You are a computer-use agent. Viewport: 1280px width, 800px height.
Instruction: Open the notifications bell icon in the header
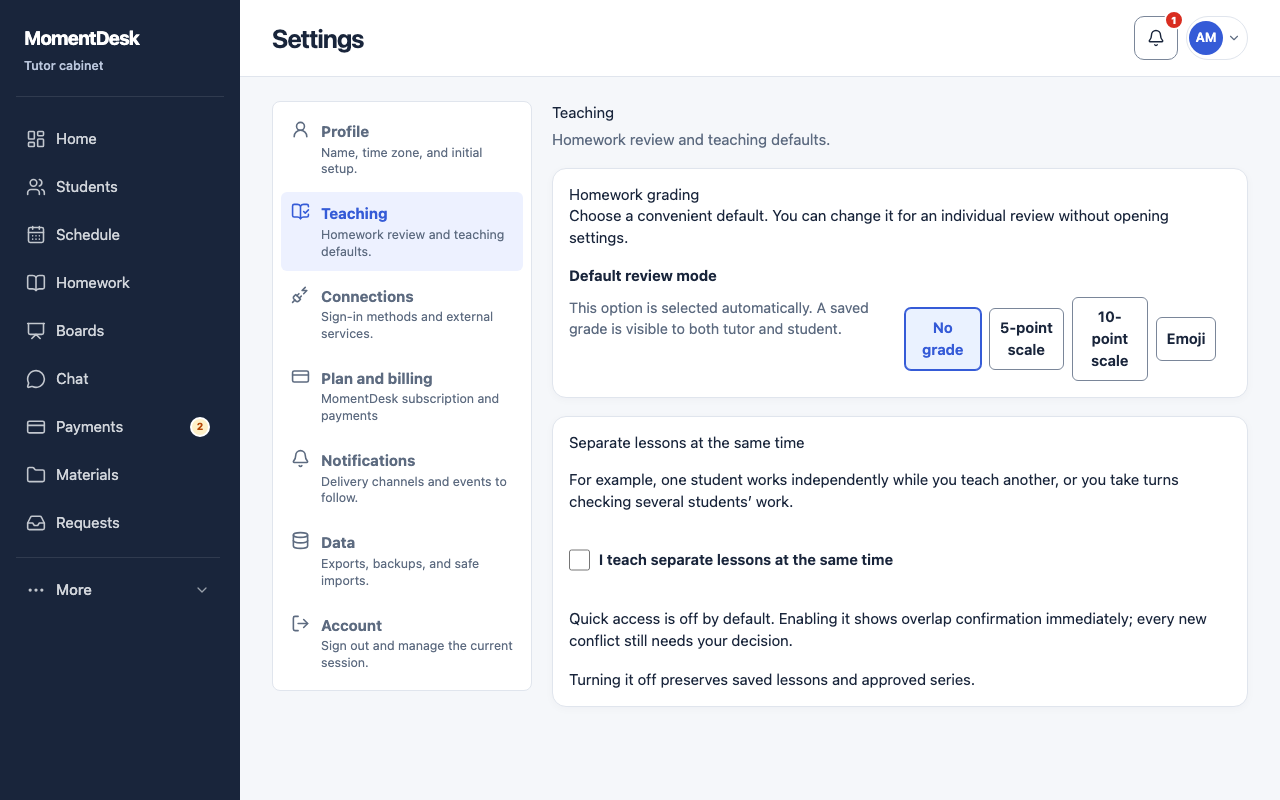click(1156, 38)
